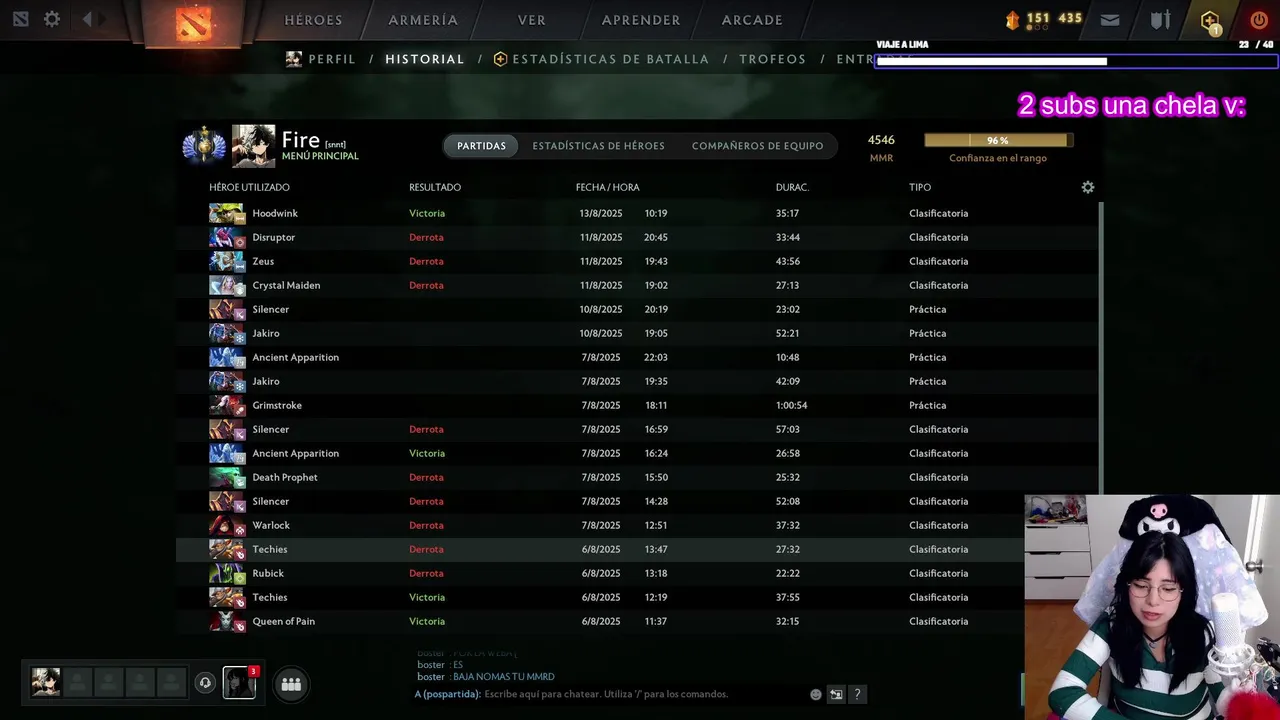Image resolution: width=1280 pixels, height=720 pixels.
Task: Click the VIAJE A LIMA progress bar
Action: pos(1076,61)
